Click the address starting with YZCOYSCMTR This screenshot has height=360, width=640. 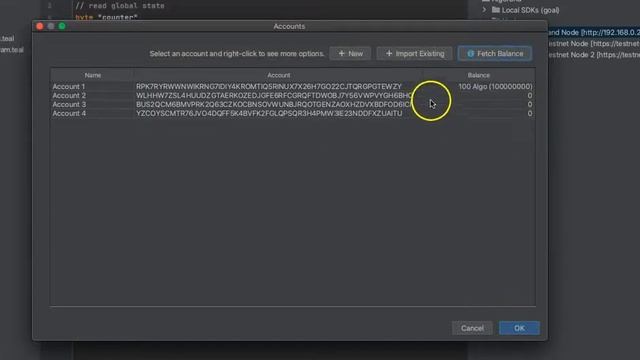coord(269,113)
